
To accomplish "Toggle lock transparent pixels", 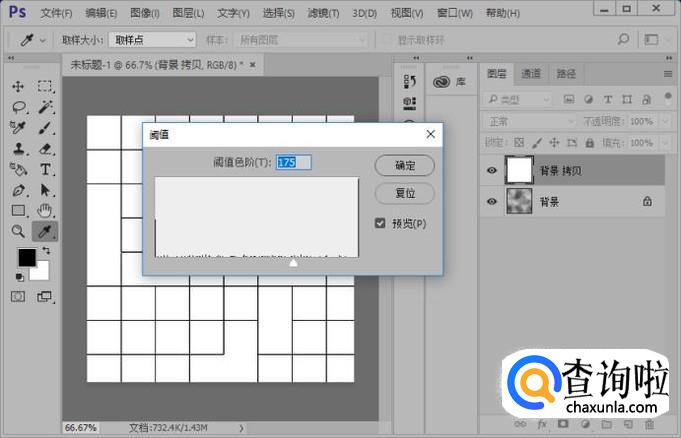I will click(519, 143).
